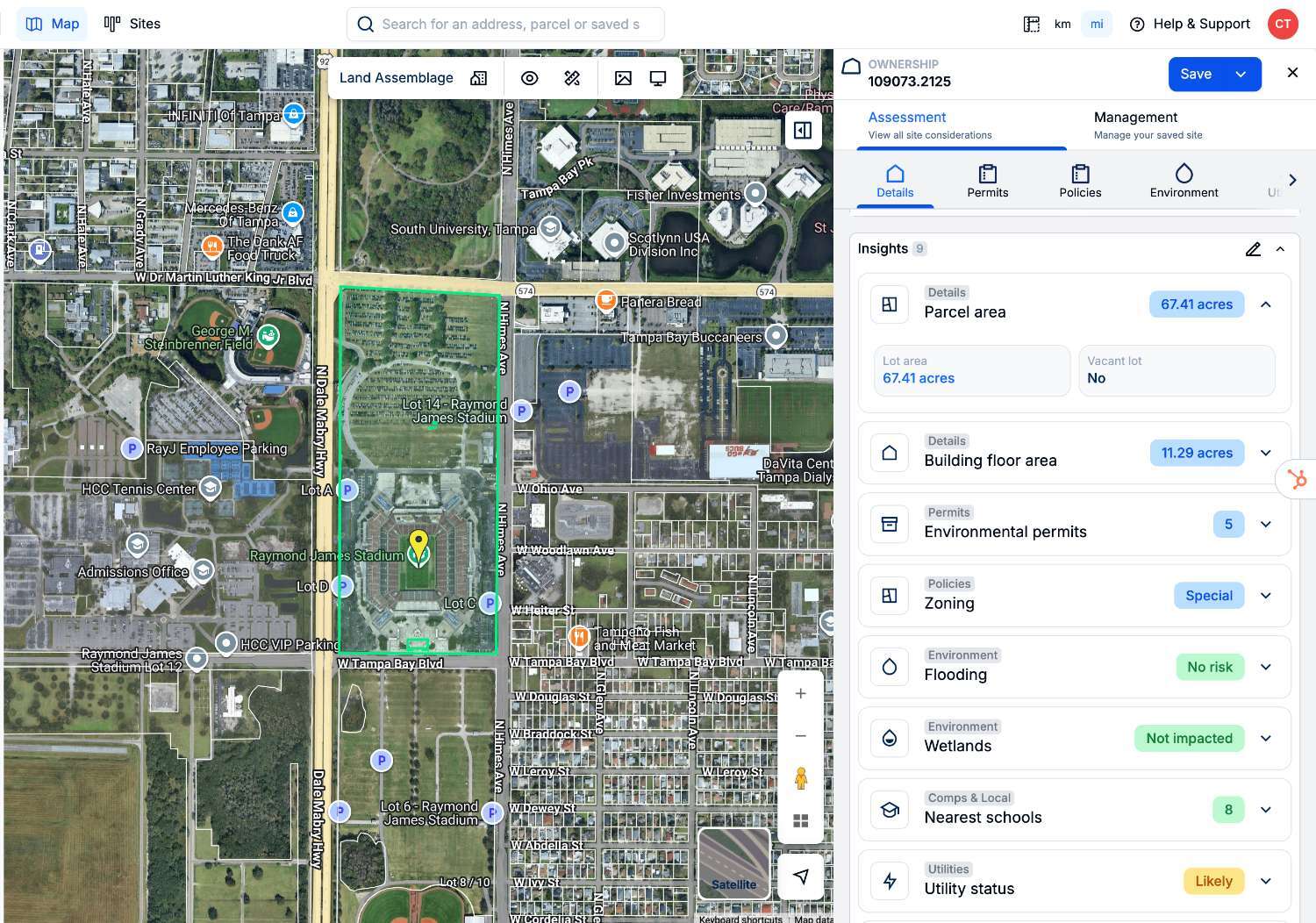Click the Land Assemblage building icon
The width and height of the screenshot is (1316, 923).
pyautogui.click(x=478, y=78)
